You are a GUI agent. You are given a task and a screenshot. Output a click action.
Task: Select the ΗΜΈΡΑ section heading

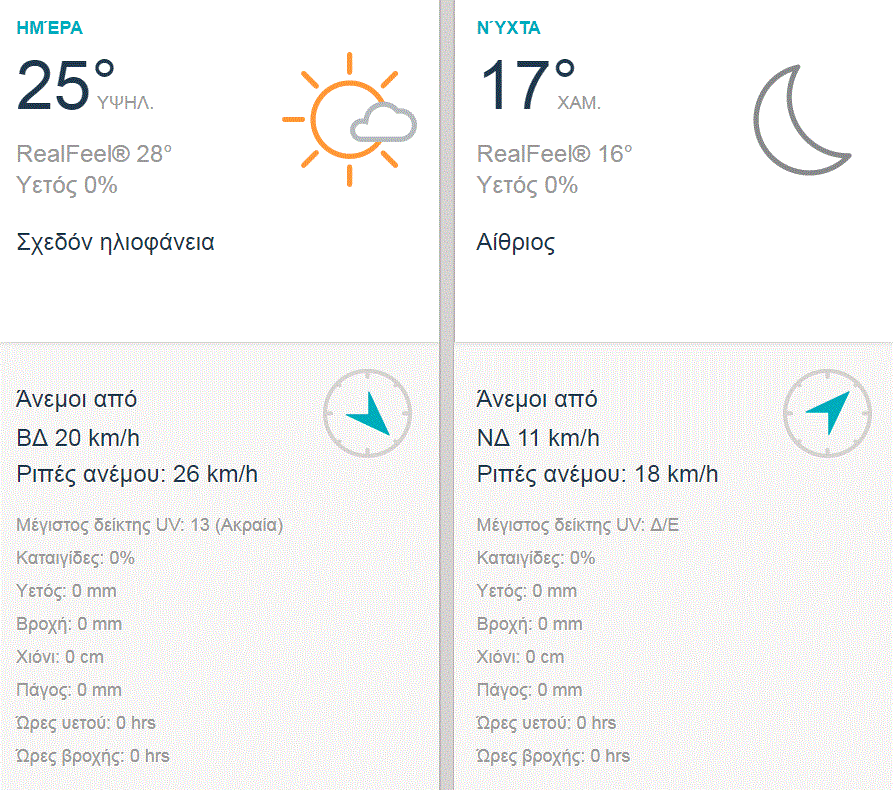tap(49, 28)
